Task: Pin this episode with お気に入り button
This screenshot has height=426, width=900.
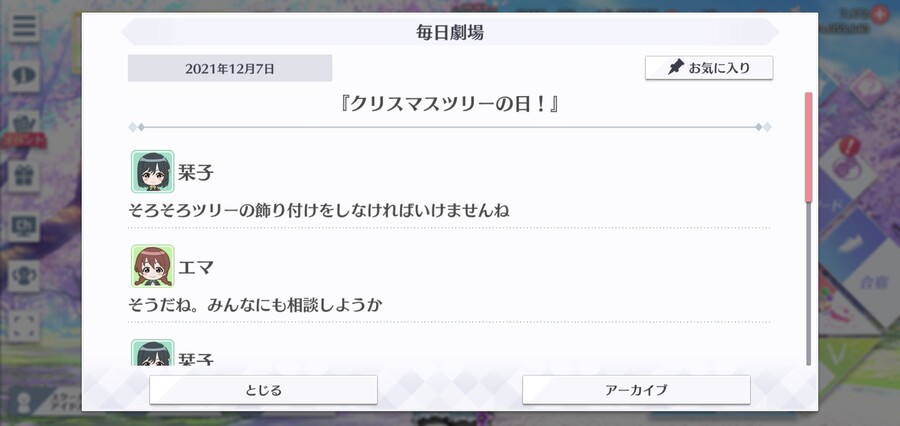Action: click(709, 68)
